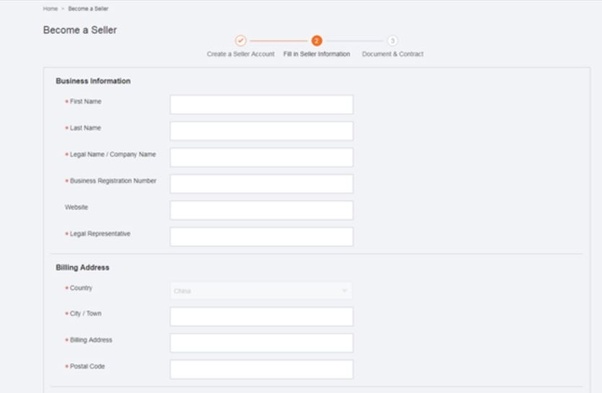Image resolution: width=602 pixels, height=393 pixels.
Task: Focus the First Name input field
Action: pyautogui.click(x=261, y=104)
